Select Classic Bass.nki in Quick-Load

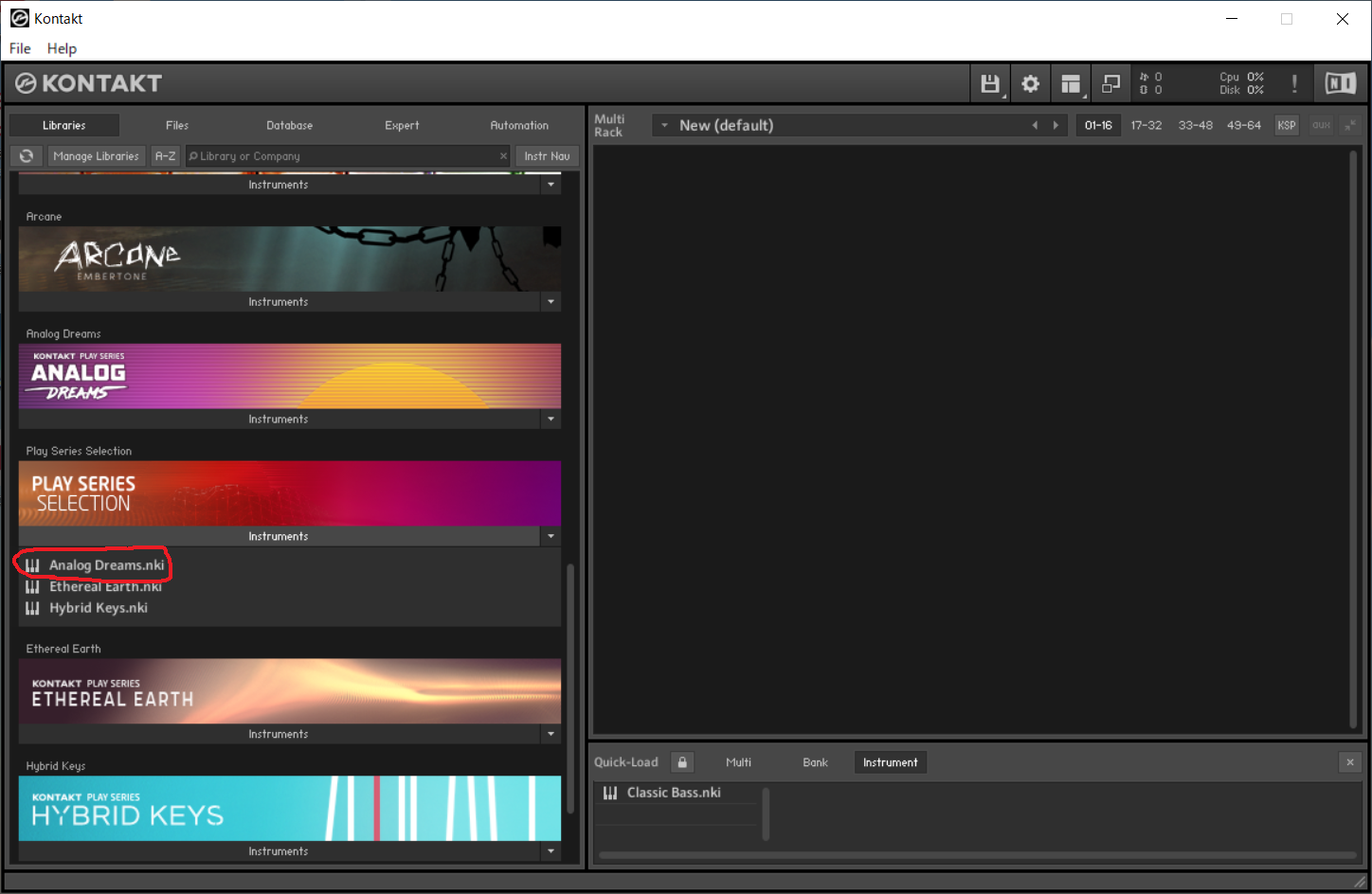674,793
